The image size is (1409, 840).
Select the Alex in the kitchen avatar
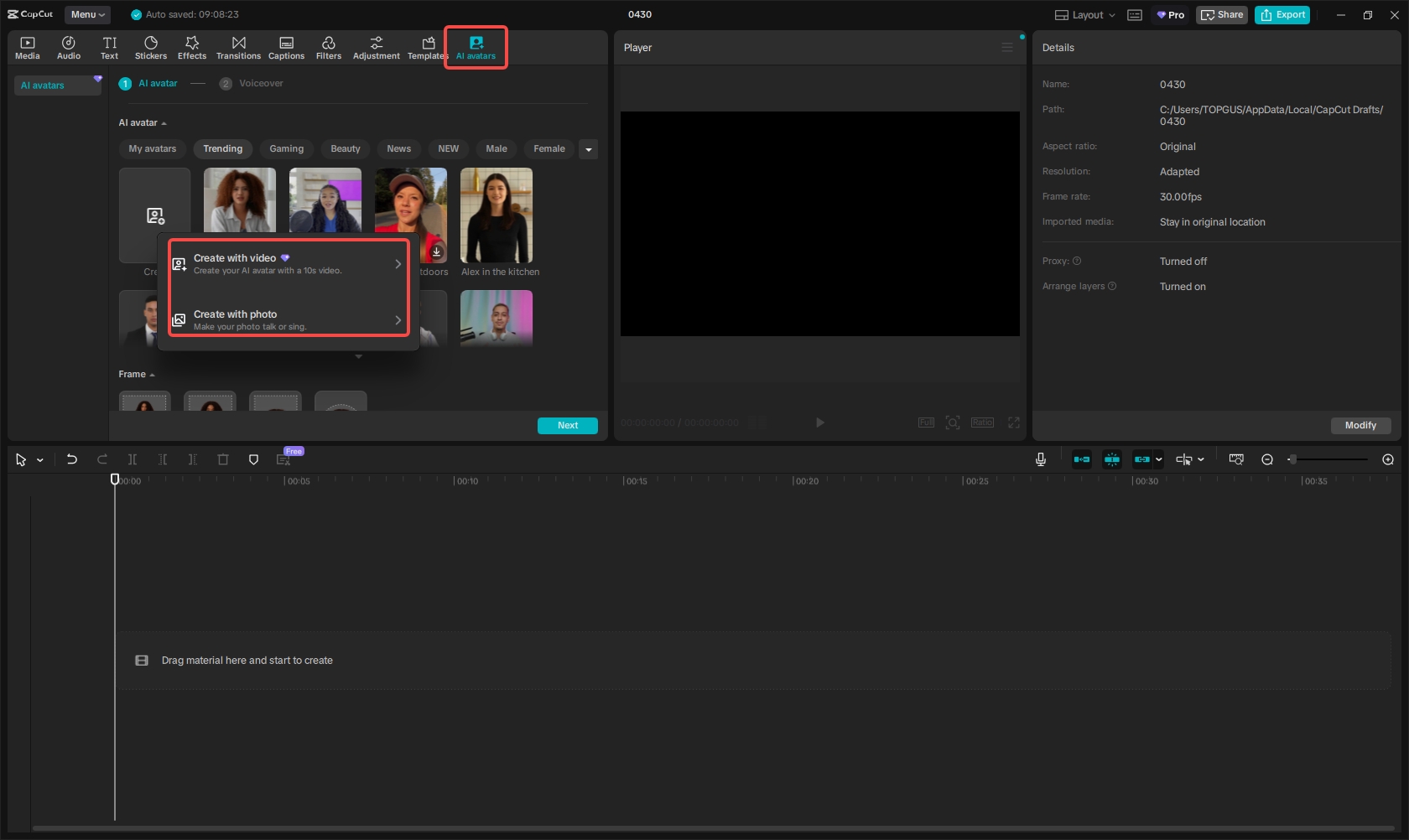click(497, 215)
